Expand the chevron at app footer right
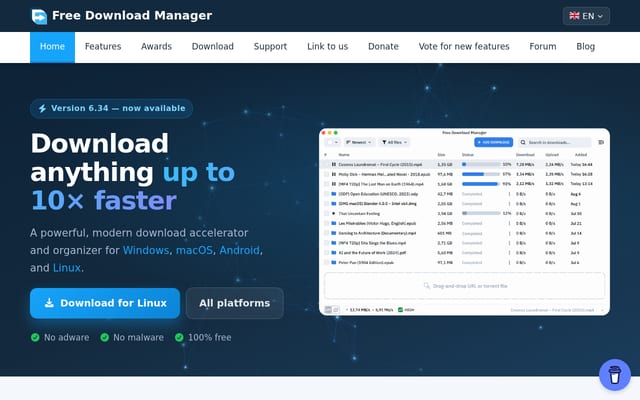 (x=602, y=310)
